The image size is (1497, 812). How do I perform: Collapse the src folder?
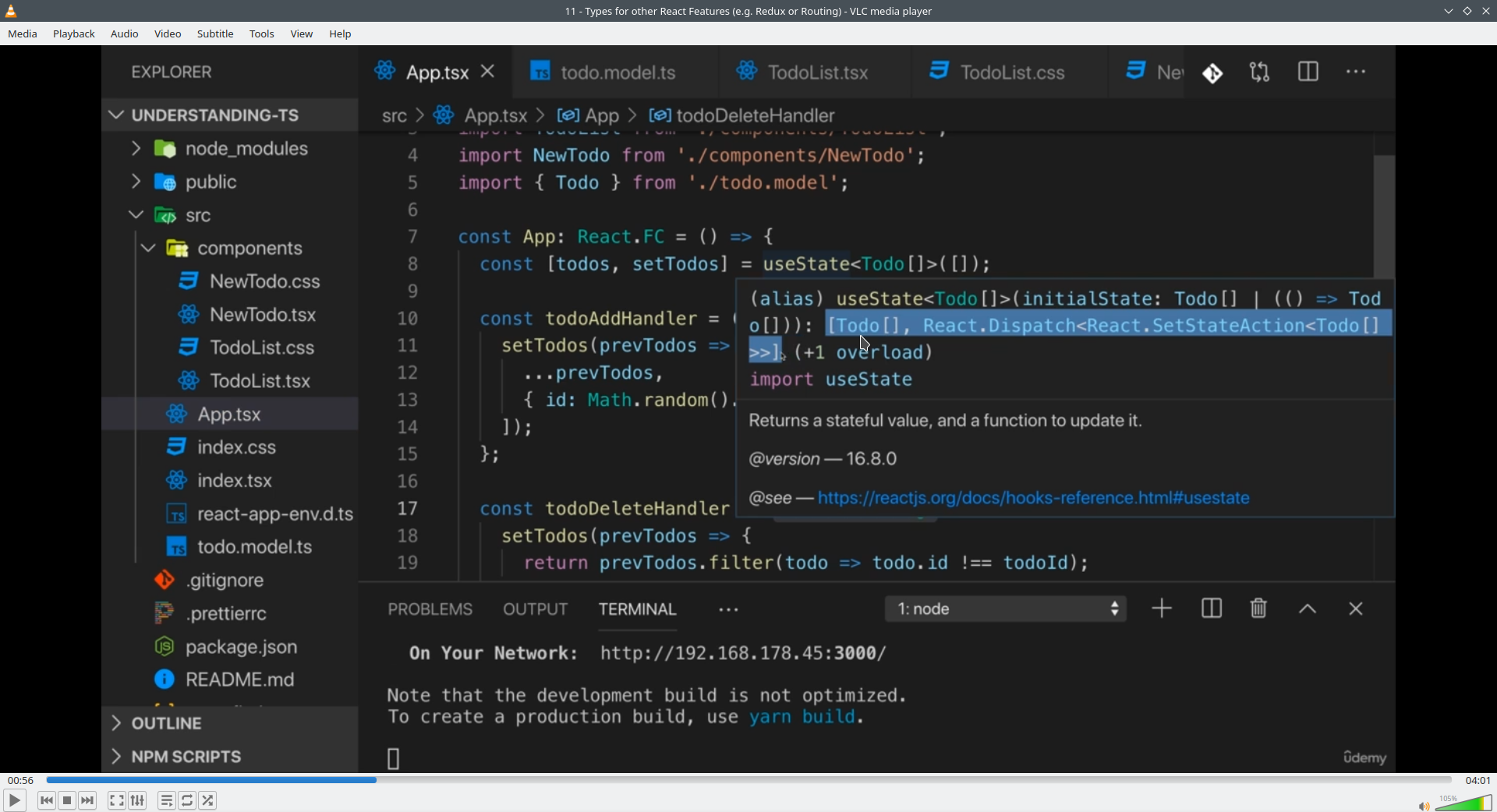pyautogui.click(x=230, y=215)
